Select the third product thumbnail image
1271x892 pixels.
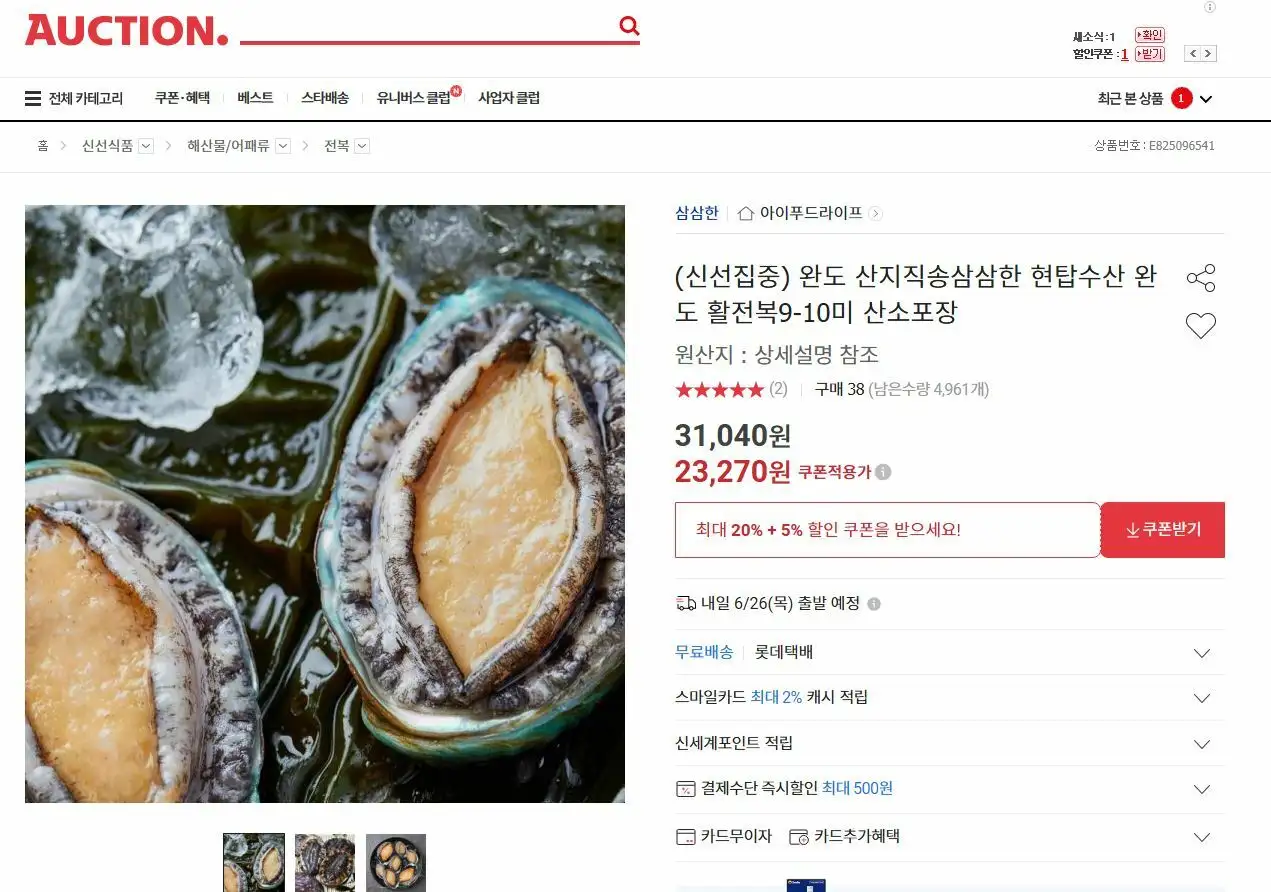click(396, 863)
